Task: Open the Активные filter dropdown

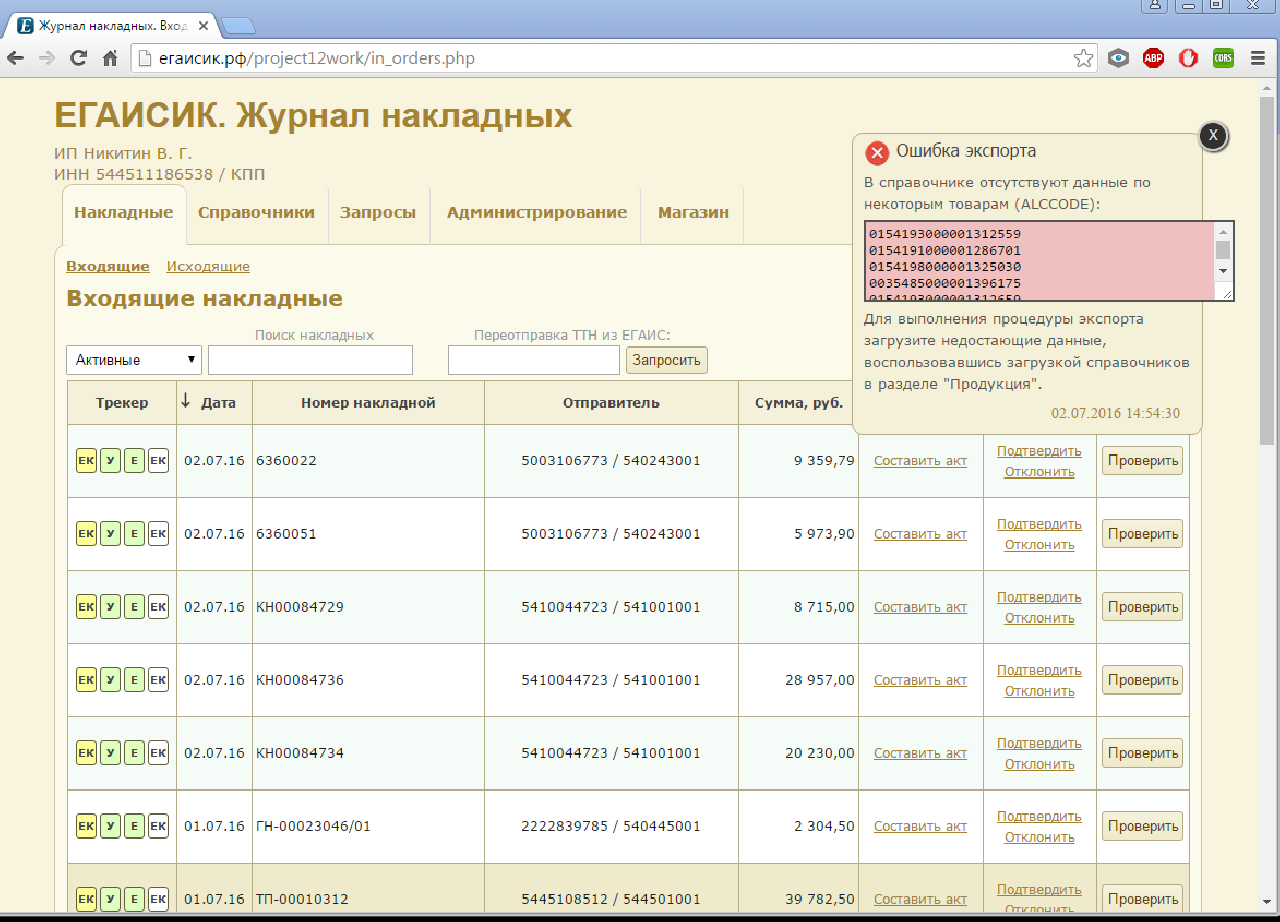Action: tap(134, 360)
